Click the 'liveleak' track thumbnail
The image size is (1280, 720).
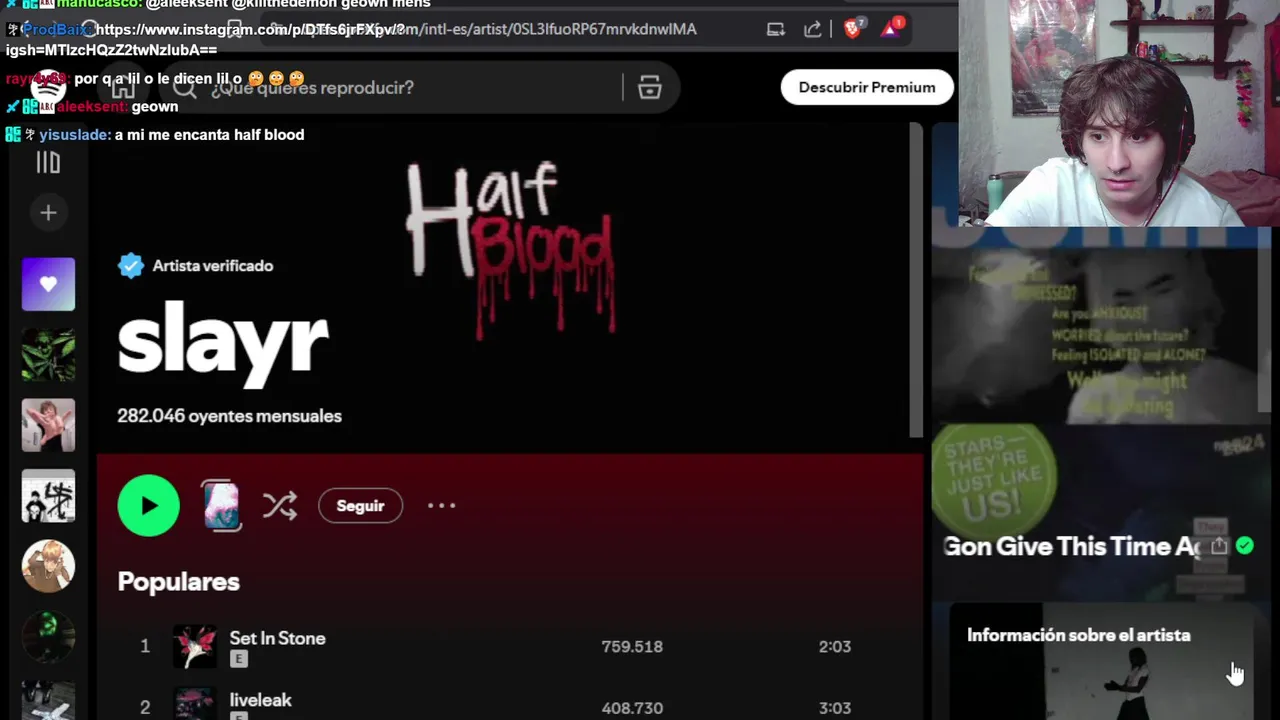[x=195, y=703]
